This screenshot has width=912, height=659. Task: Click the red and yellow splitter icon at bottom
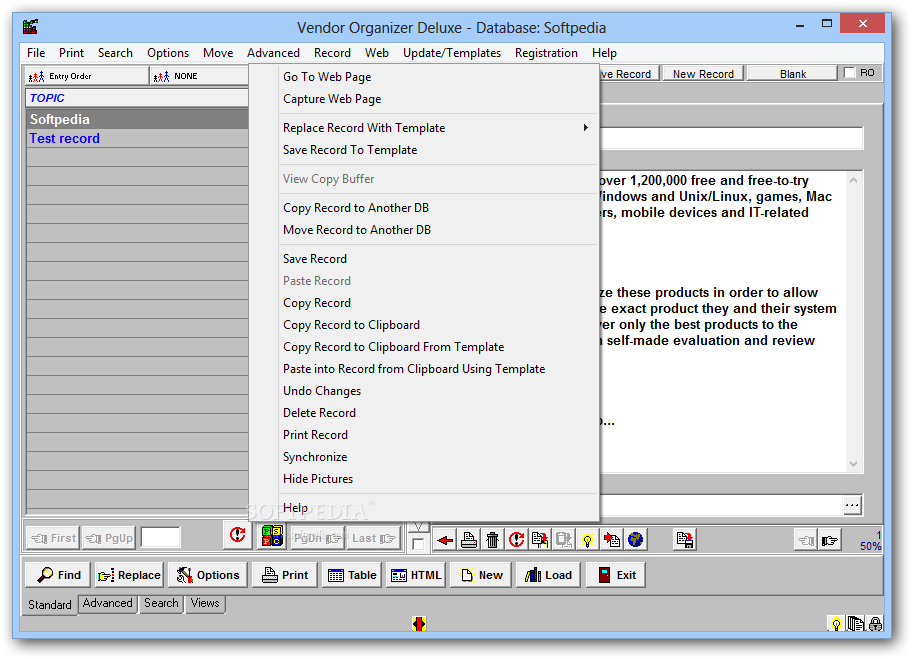coord(419,624)
